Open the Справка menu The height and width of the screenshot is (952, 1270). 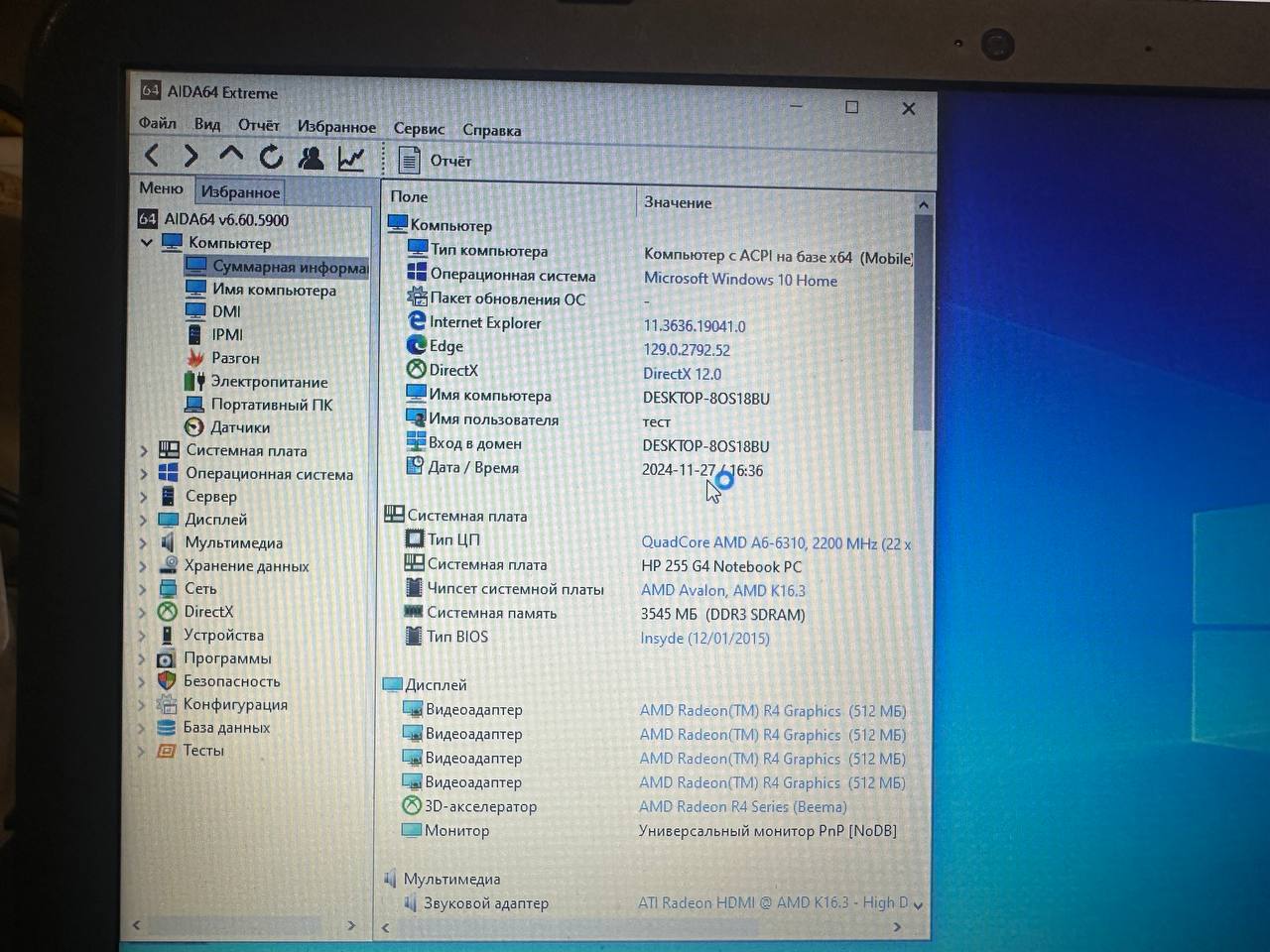coord(491,130)
